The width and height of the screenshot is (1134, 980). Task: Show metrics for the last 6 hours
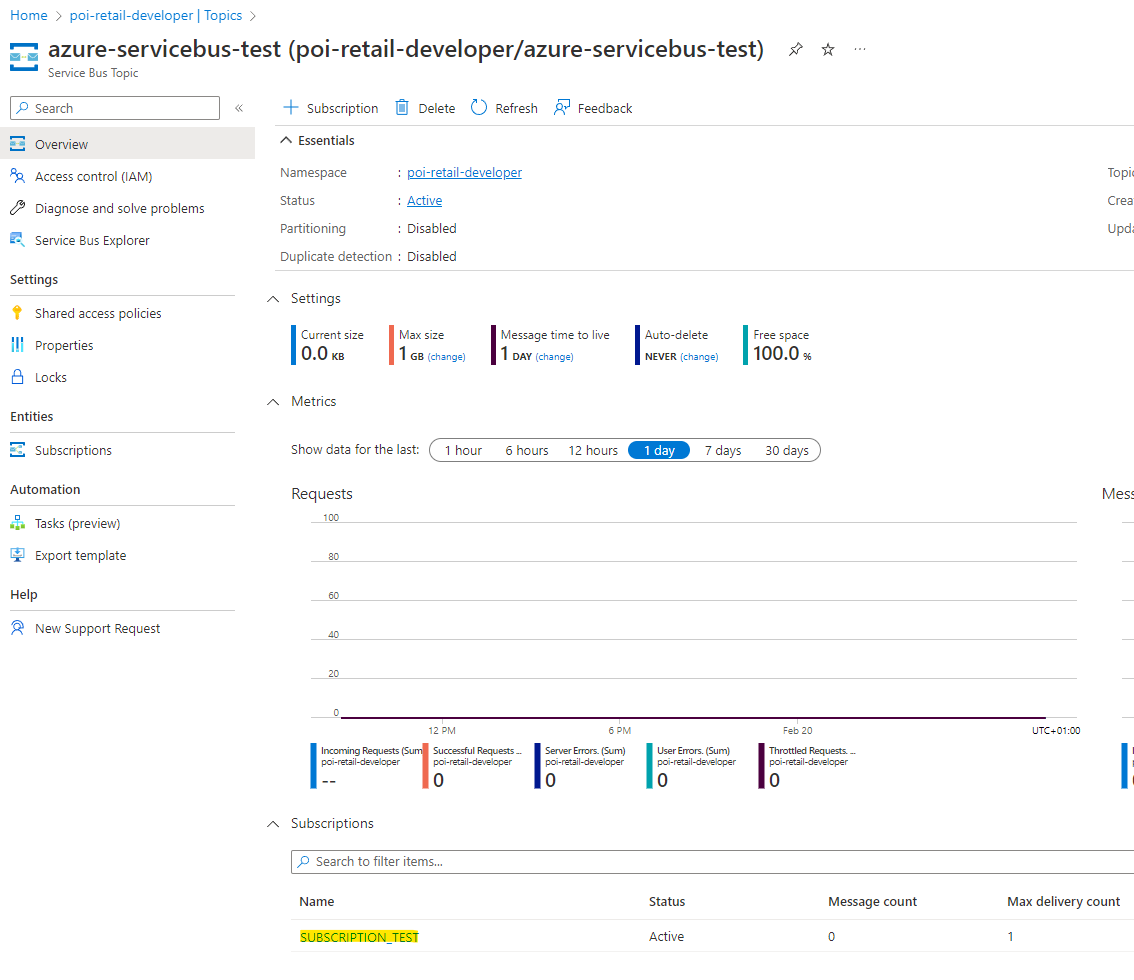click(526, 450)
